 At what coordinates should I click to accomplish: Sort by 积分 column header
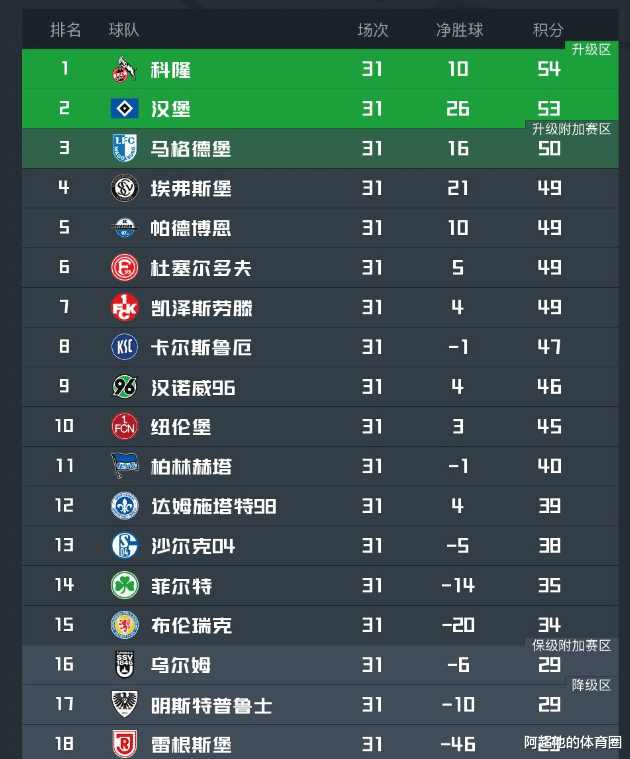[548, 30]
